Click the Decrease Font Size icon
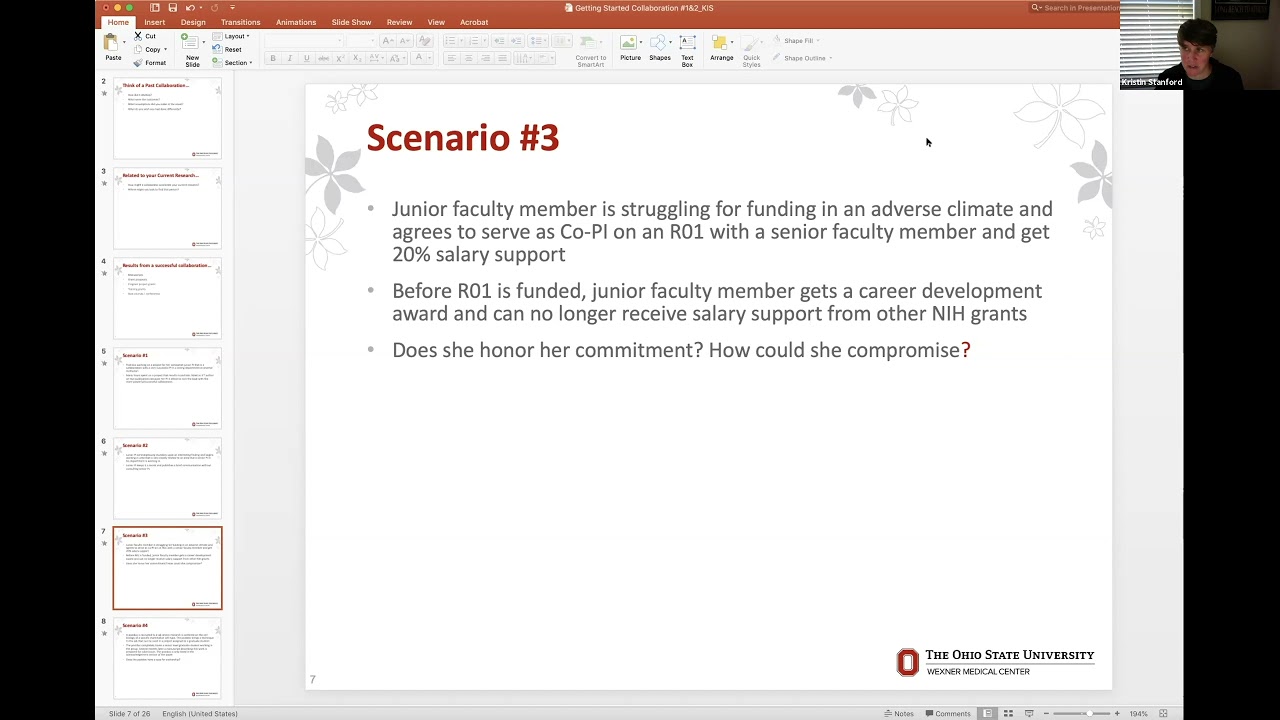 pyautogui.click(x=404, y=41)
